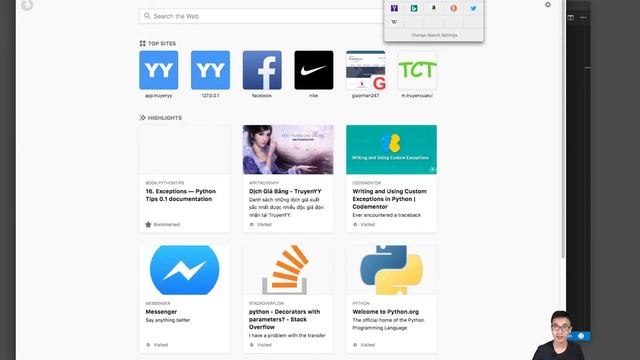The image size is (640, 360).
Task: Open the Nike top site tile
Action: click(314, 70)
